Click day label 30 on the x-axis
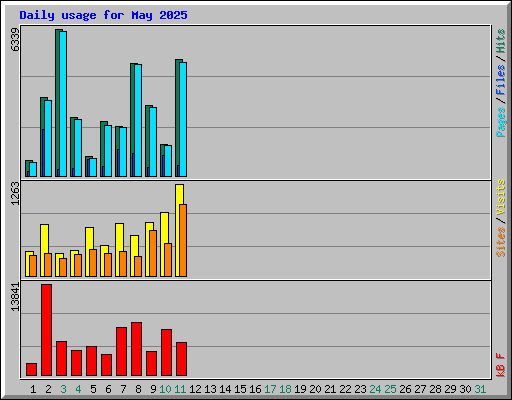Image resolution: width=512 pixels, height=400 pixels. (x=465, y=389)
